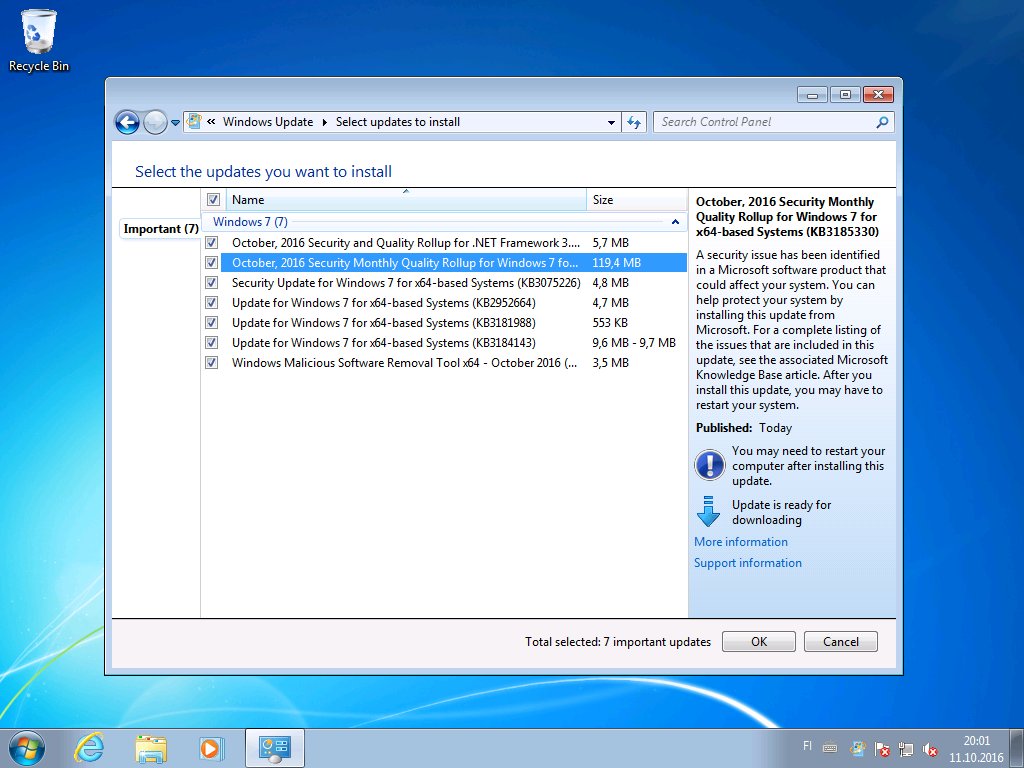Image resolution: width=1024 pixels, height=768 pixels.
Task: Open the Action Center flag in the tray
Action: [x=883, y=748]
